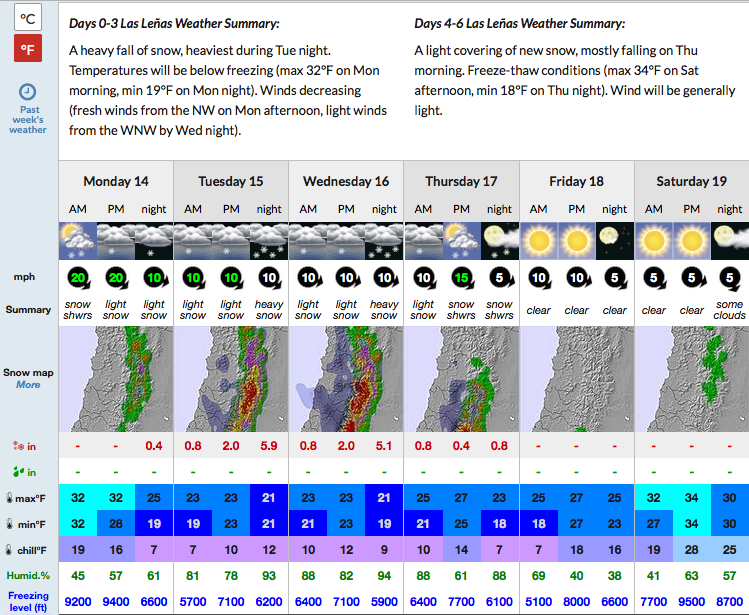Click Saturday PM freezing level 9500
The width and height of the screenshot is (749, 615).
coord(692,602)
